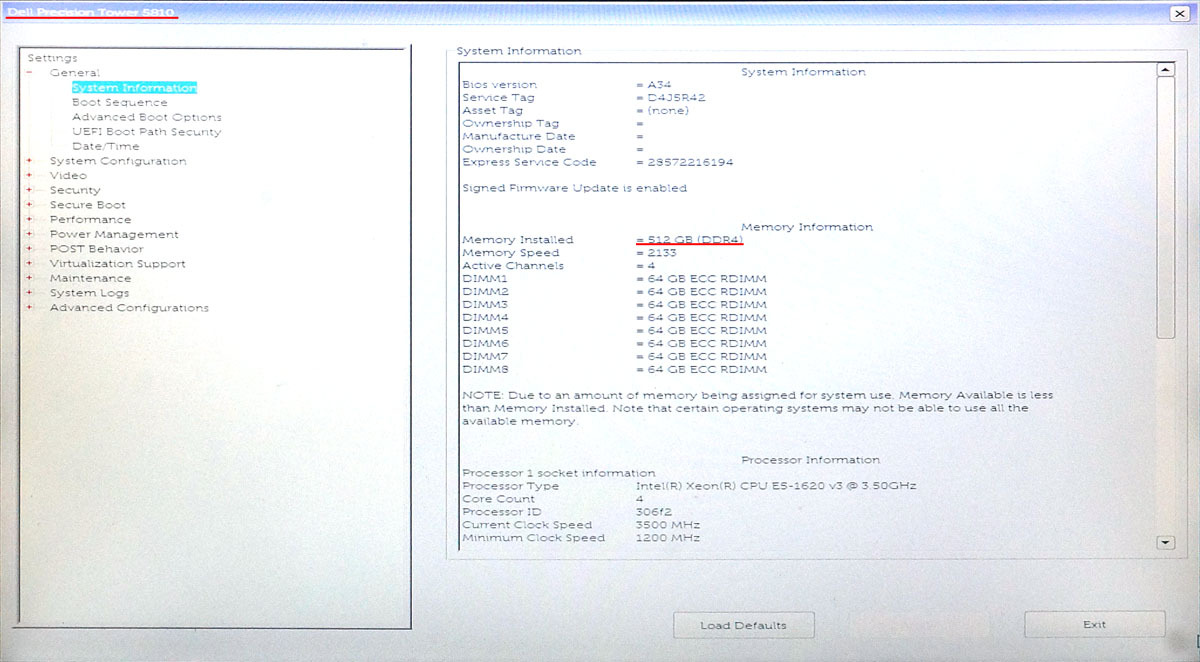Select Secure Boot label in tree
This screenshot has width=1200, height=662.
point(88,205)
